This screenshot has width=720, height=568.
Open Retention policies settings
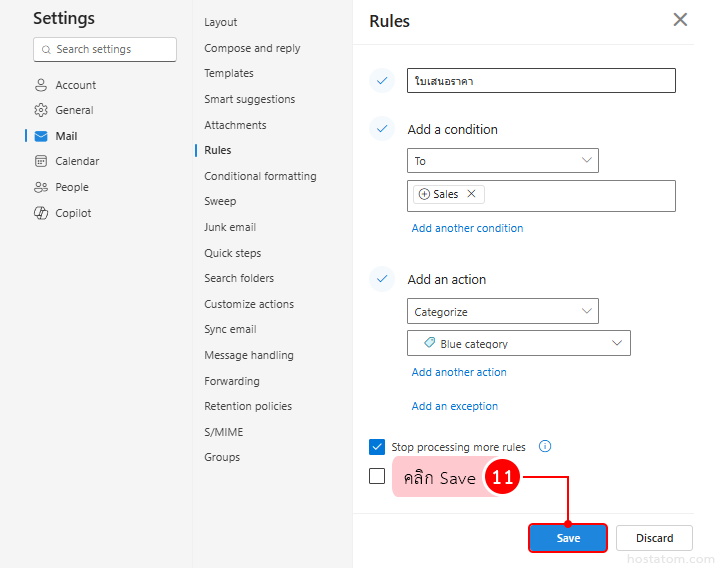coord(248,406)
